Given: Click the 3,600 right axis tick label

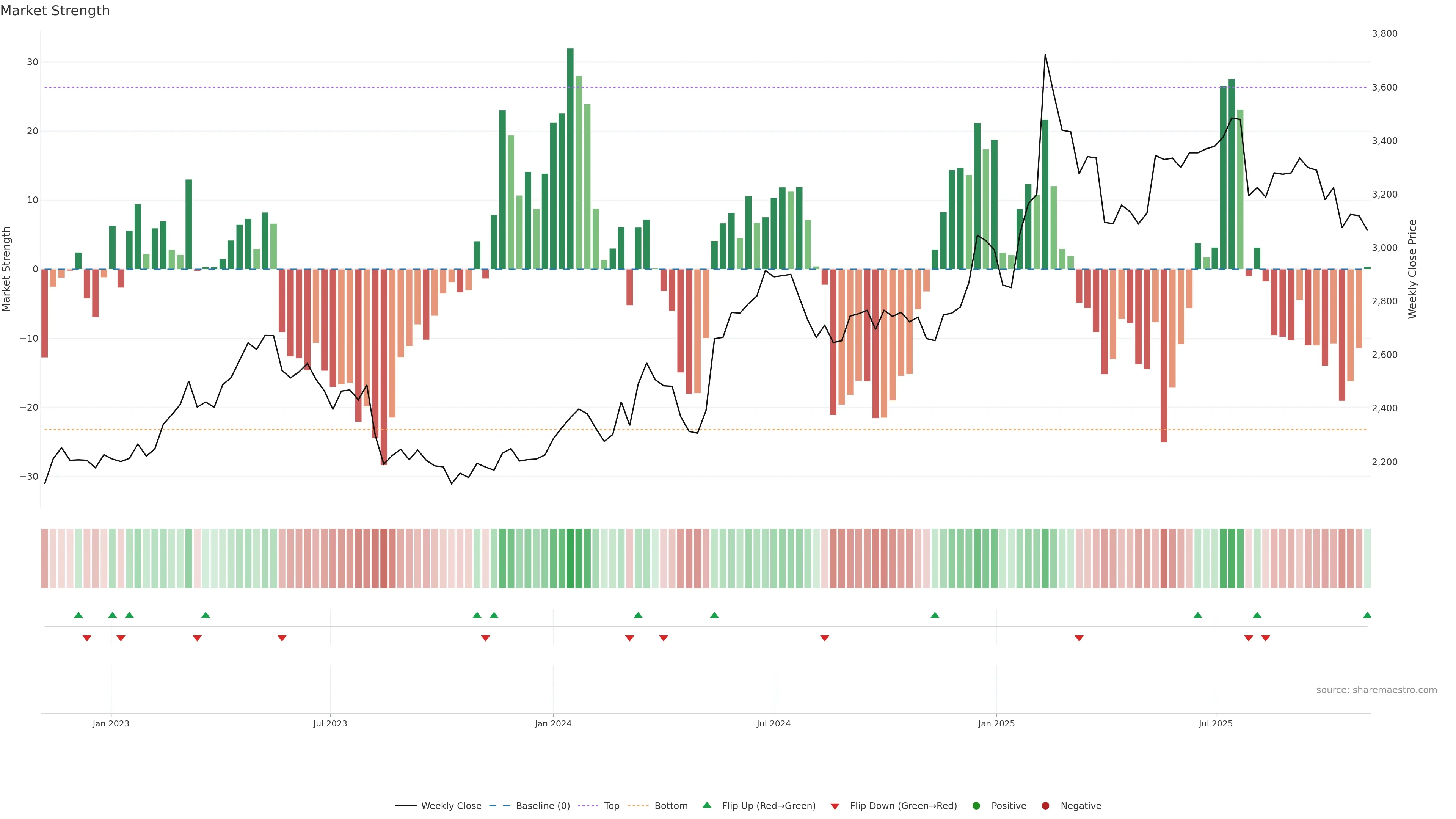Looking at the screenshot, I should pos(1384,88).
